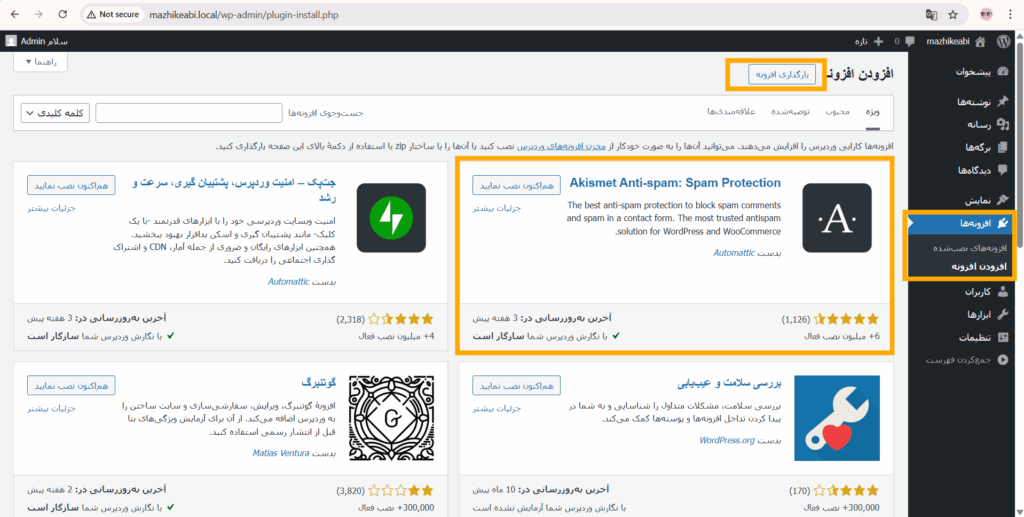
Task: Open the Google Translate icon in address bar
Action: click(x=931, y=14)
